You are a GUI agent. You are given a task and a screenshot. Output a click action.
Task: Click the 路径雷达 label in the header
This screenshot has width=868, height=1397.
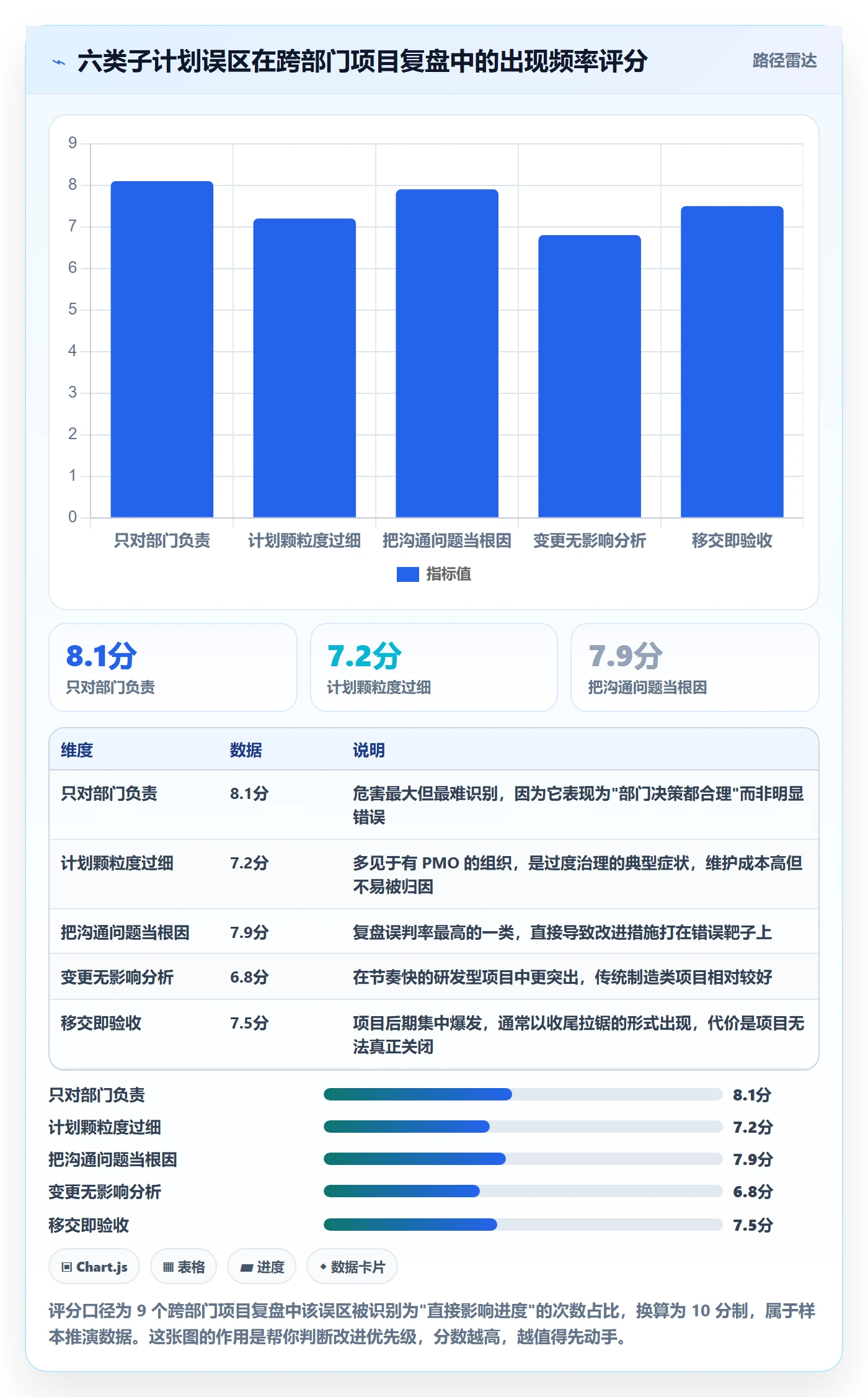(x=784, y=61)
